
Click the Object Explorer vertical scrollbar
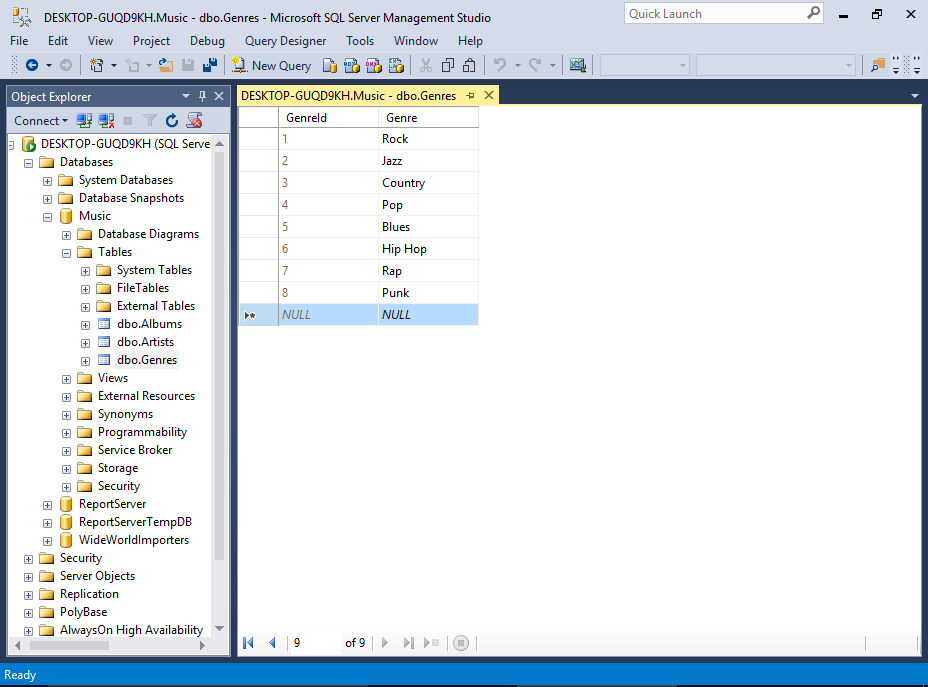(x=220, y=350)
